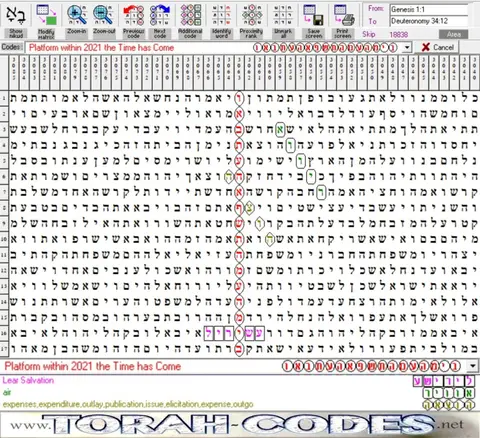Select matrix row header 9
Viewport: 480px width, 438px height.
point(4,224)
